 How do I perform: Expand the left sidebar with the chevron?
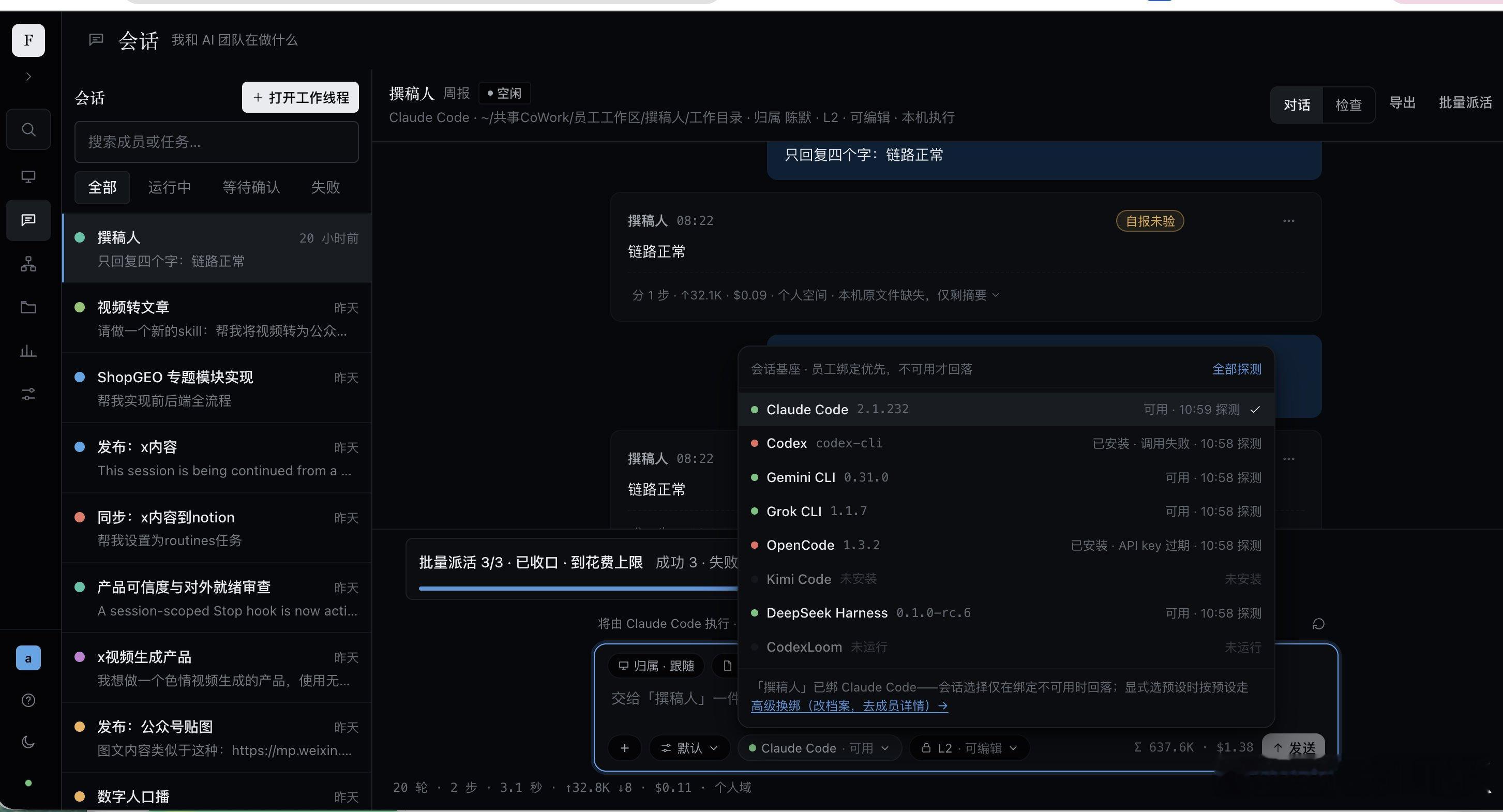(28, 77)
